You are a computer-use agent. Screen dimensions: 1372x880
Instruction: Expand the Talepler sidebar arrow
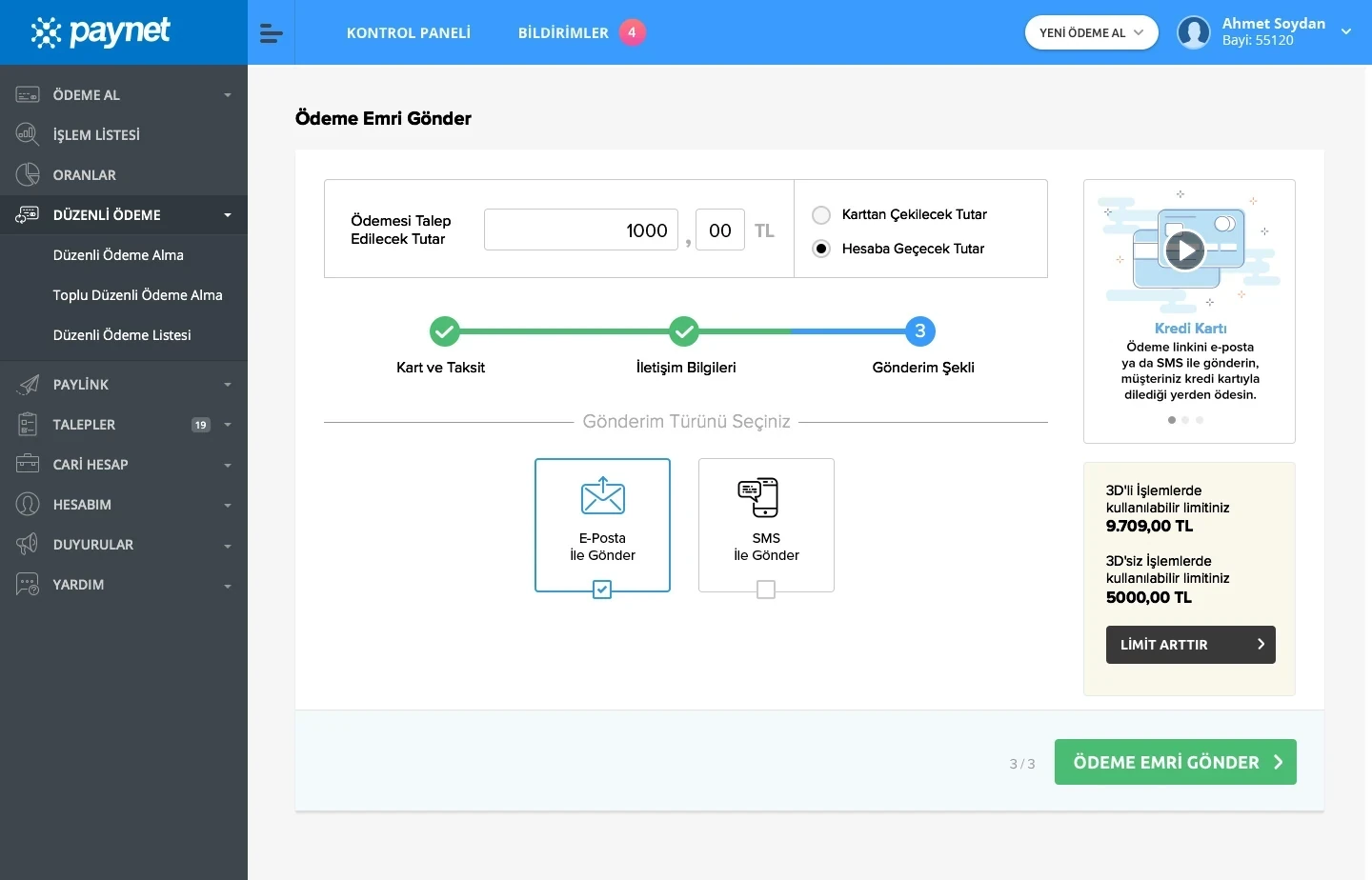[x=228, y=425]
